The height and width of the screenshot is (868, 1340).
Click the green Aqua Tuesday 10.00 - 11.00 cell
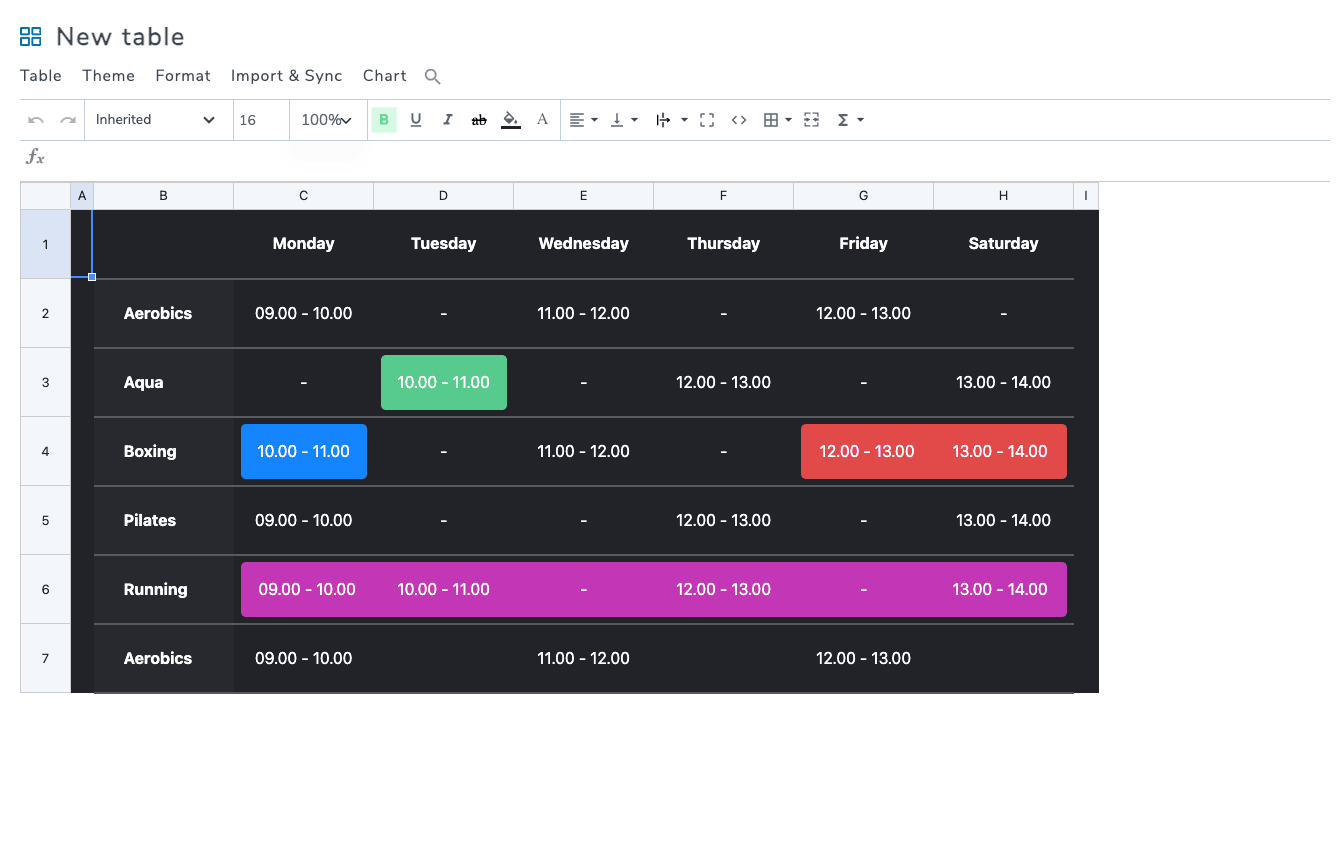click(x=444, y=382)
